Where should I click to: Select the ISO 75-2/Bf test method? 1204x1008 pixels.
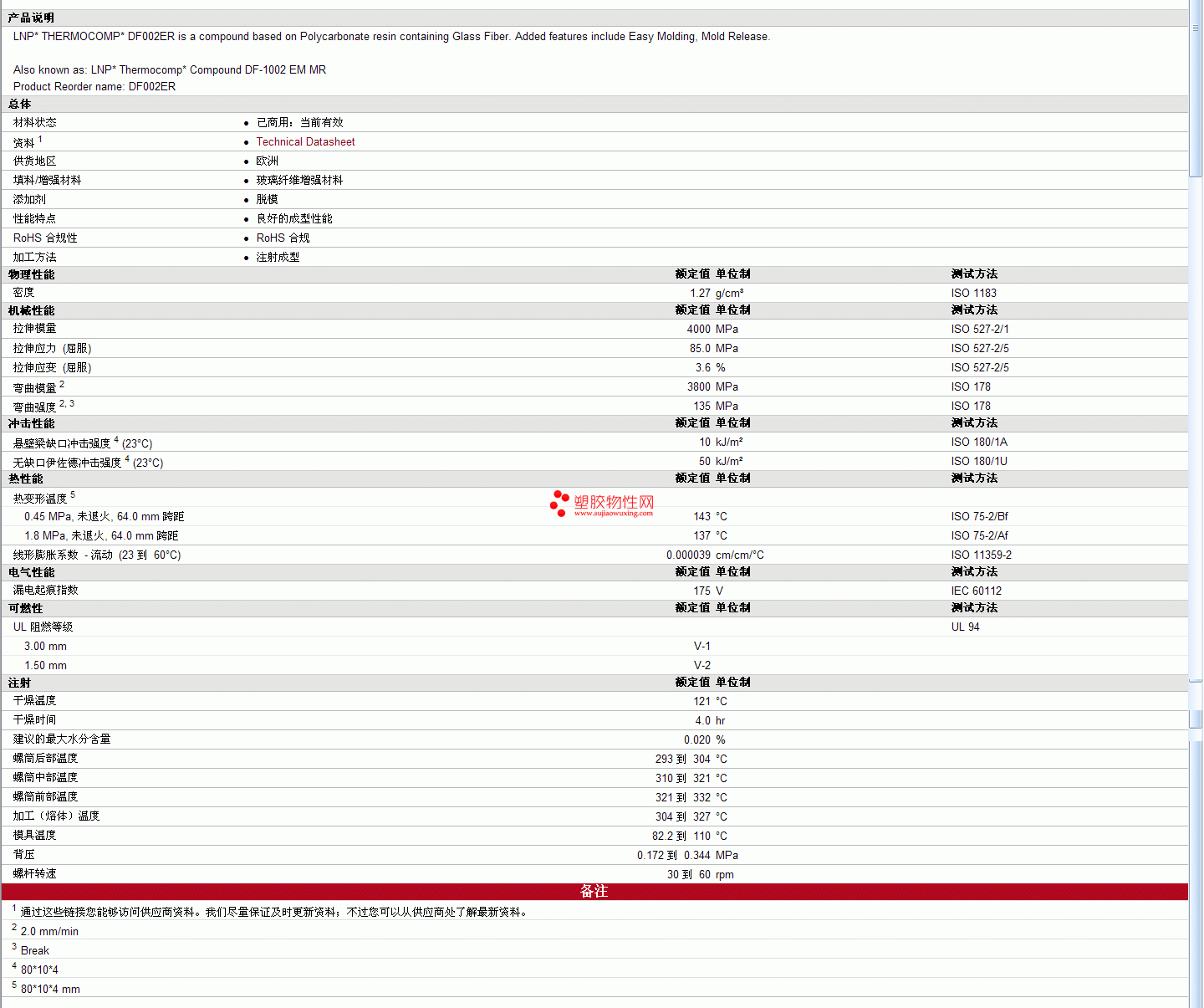pyautogui.click(x=980, y=517)
